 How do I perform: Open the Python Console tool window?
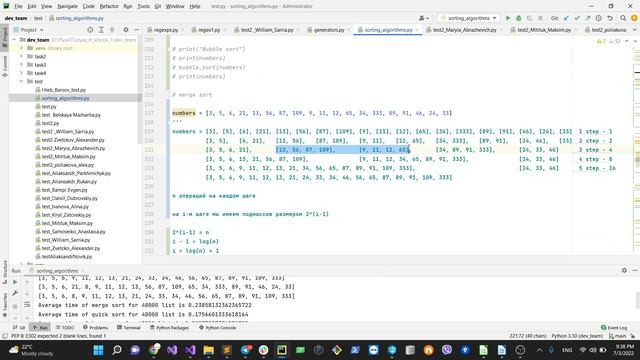click(218, 327)
